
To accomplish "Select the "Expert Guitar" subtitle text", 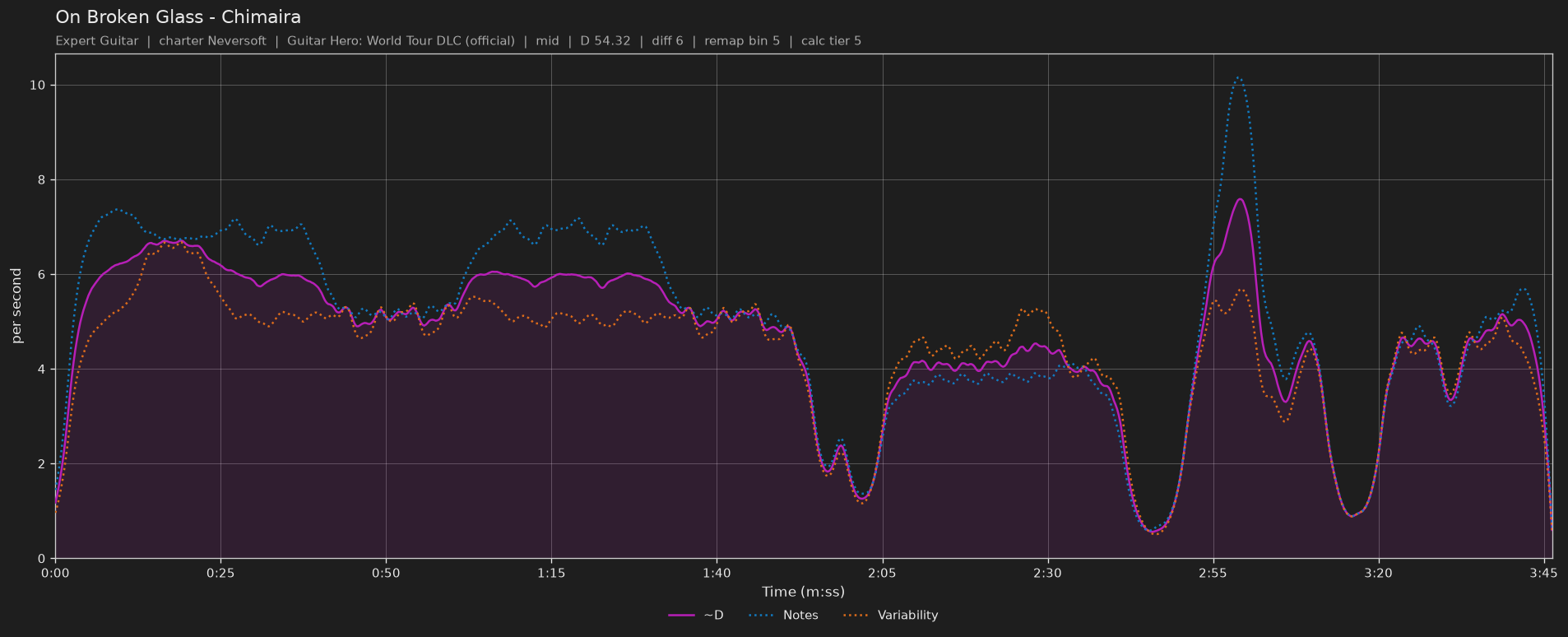I will [x=97, y=41].
